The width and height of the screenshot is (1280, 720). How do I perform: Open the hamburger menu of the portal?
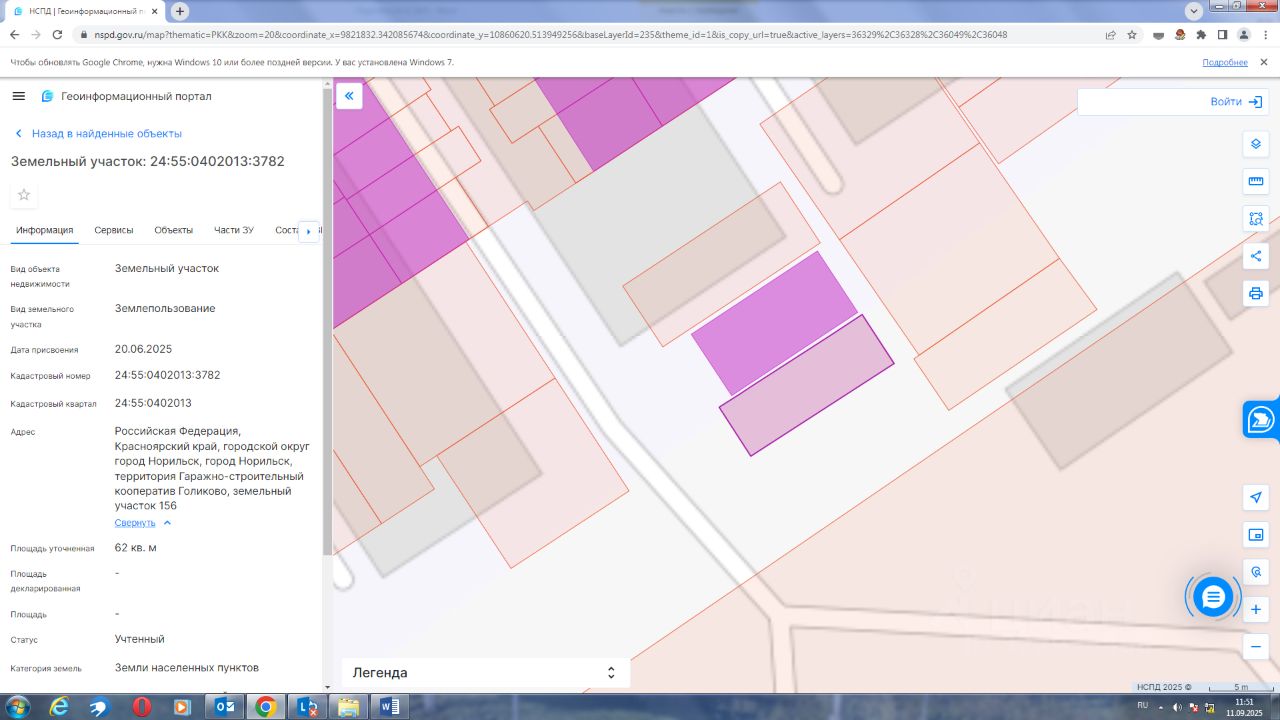click(x=18, y=96)
